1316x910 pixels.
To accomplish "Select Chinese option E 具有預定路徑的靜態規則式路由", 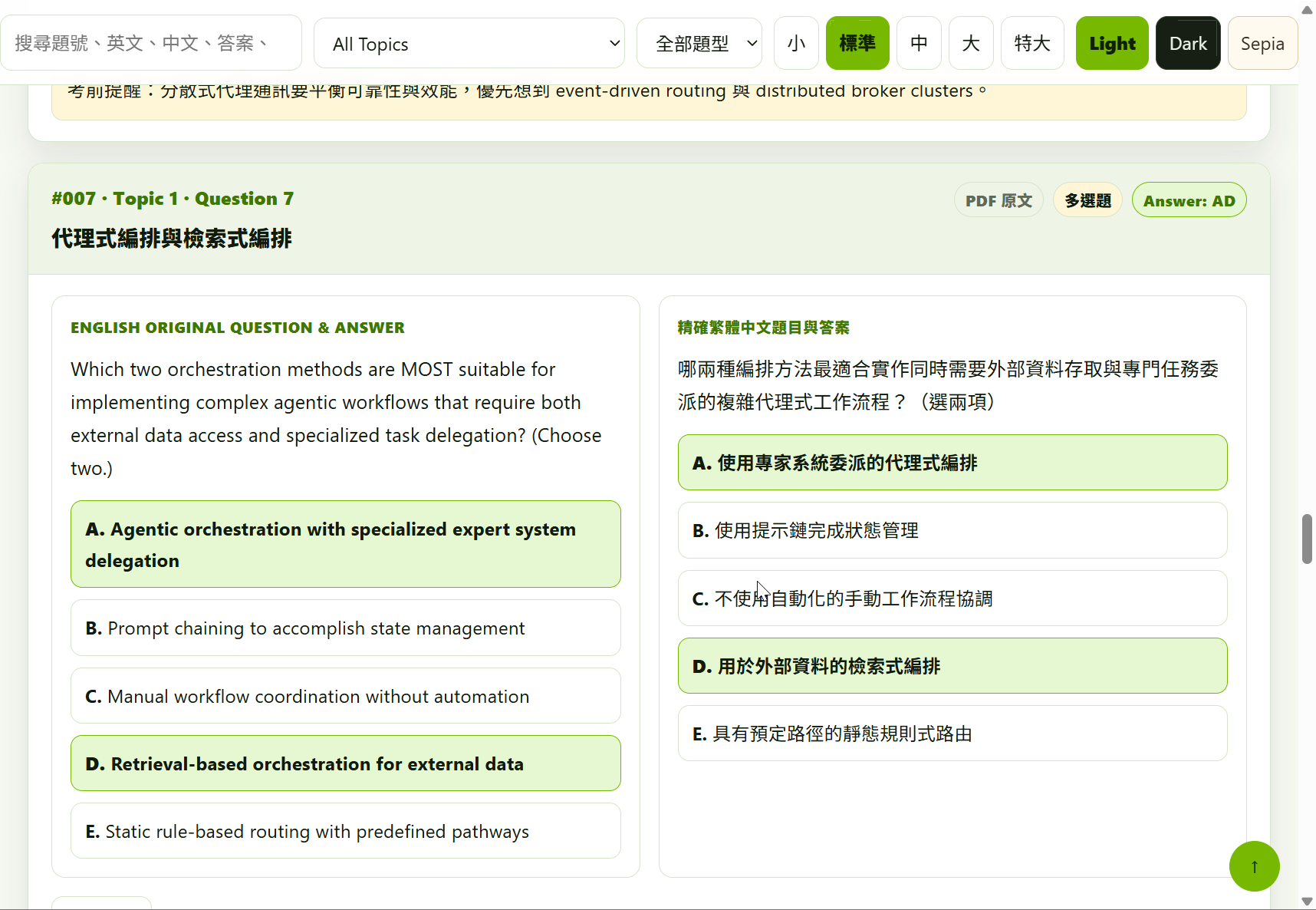I will point(952,734).
